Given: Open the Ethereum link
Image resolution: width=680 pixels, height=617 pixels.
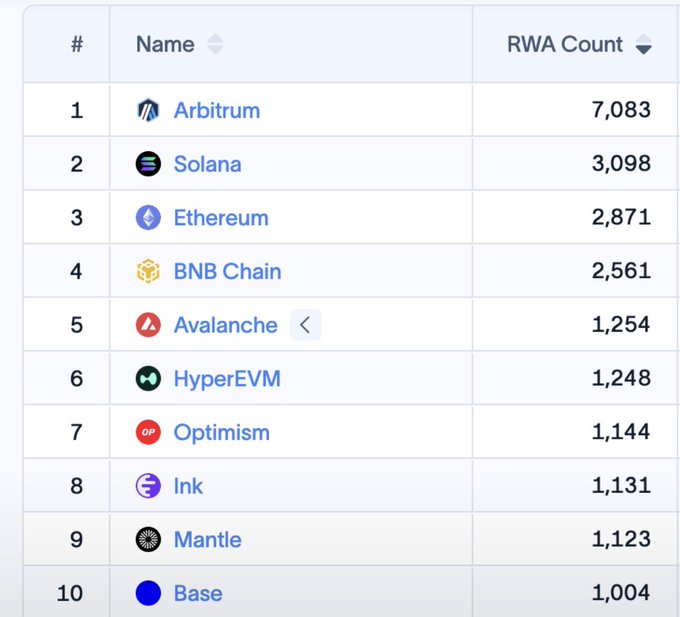Looking at the screenshot, I should (x=221, y=218).
